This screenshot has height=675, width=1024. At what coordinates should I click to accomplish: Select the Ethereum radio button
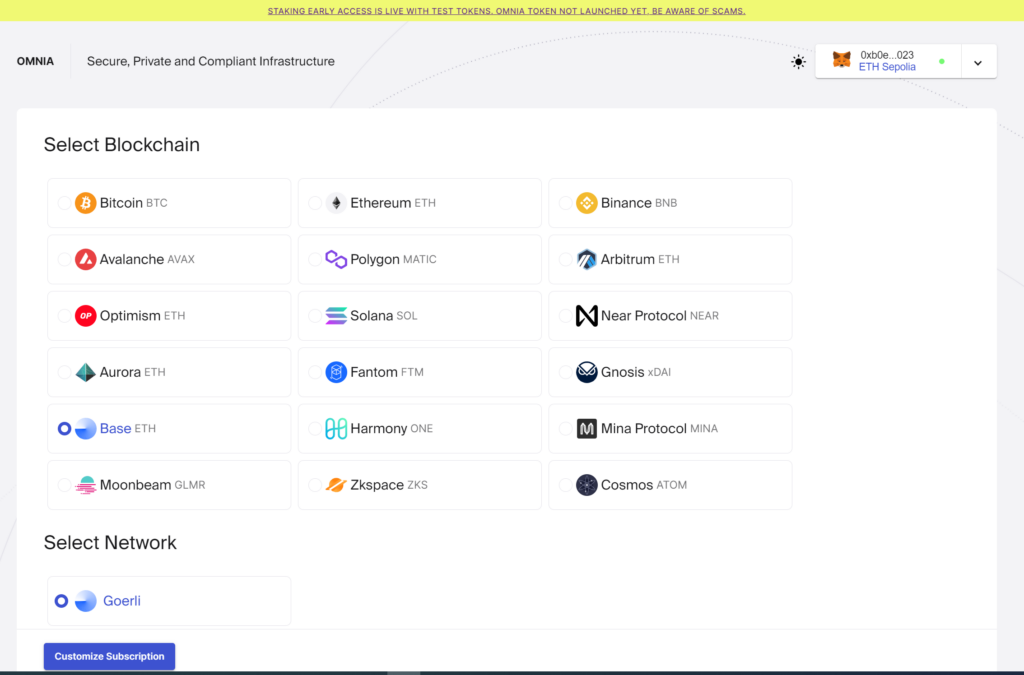(315, 203)
